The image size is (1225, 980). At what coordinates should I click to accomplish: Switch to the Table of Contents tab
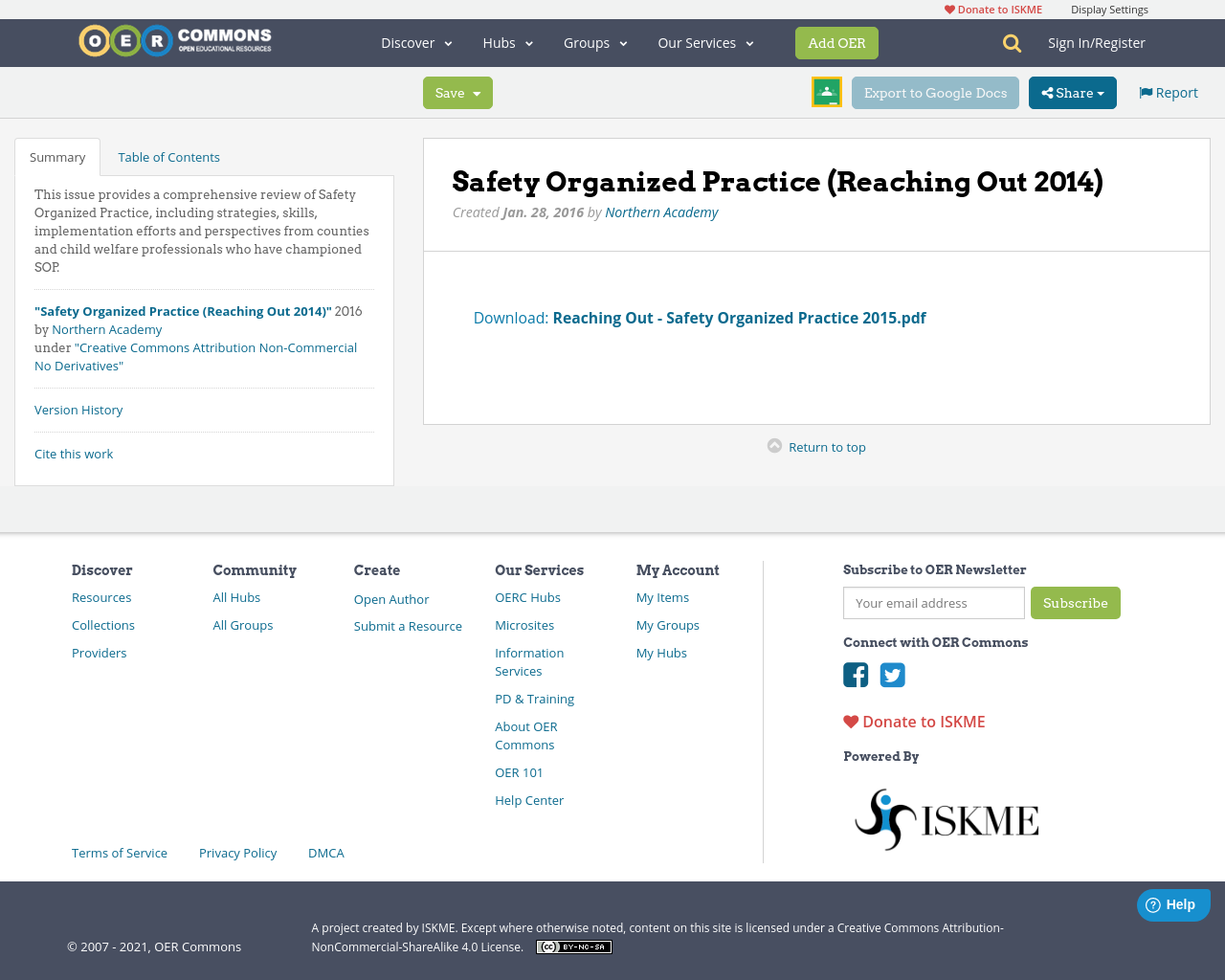click(167, 156)
